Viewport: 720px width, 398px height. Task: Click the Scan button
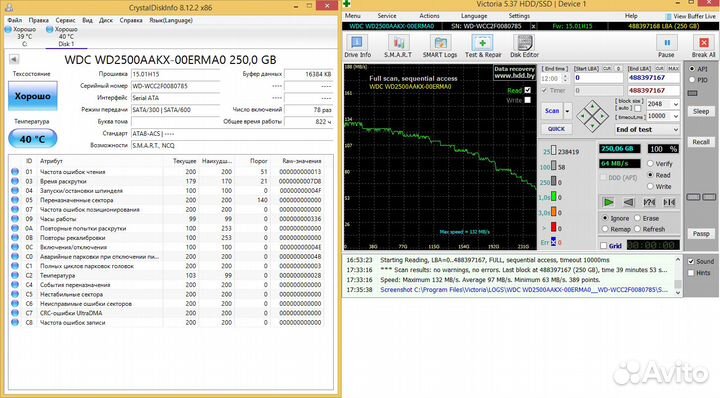(x=552, y=111)
